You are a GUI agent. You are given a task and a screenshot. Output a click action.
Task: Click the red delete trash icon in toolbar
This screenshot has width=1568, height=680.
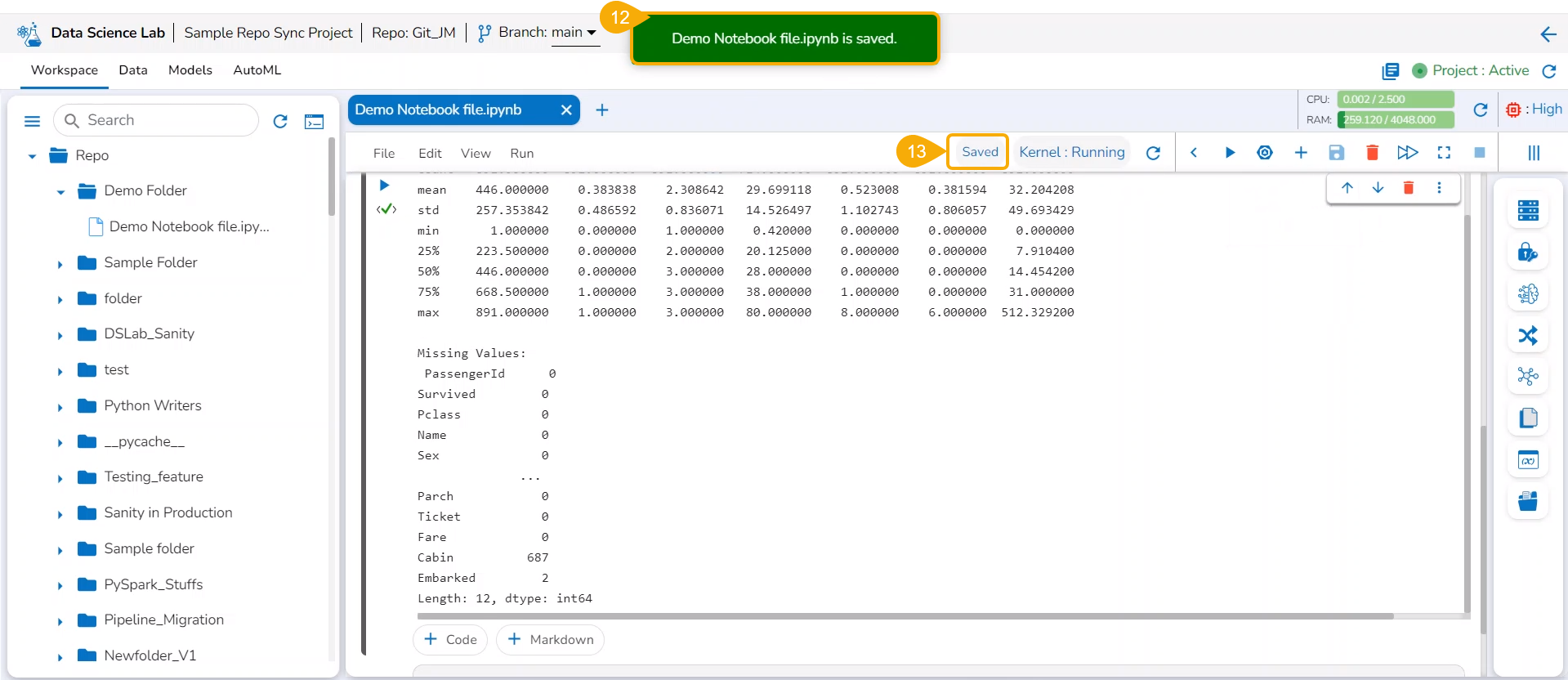coord(1372,153)
